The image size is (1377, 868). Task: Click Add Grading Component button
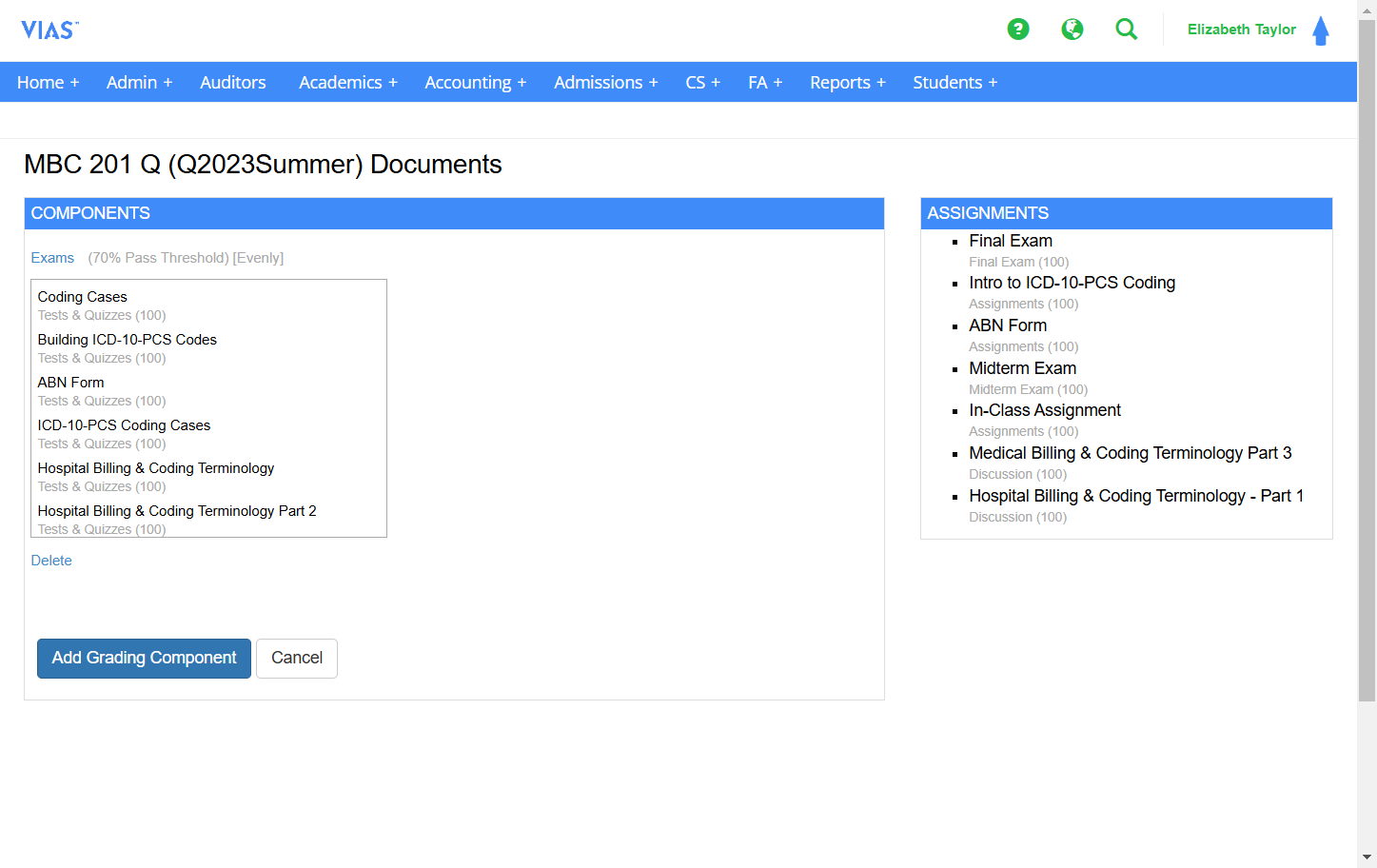144,659
